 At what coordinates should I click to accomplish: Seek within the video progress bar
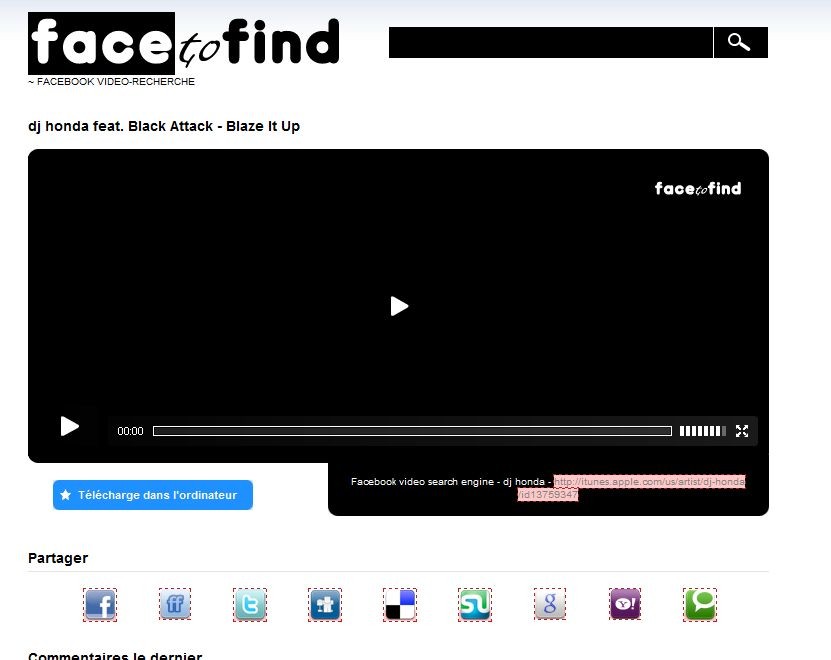tap(412, 431)
